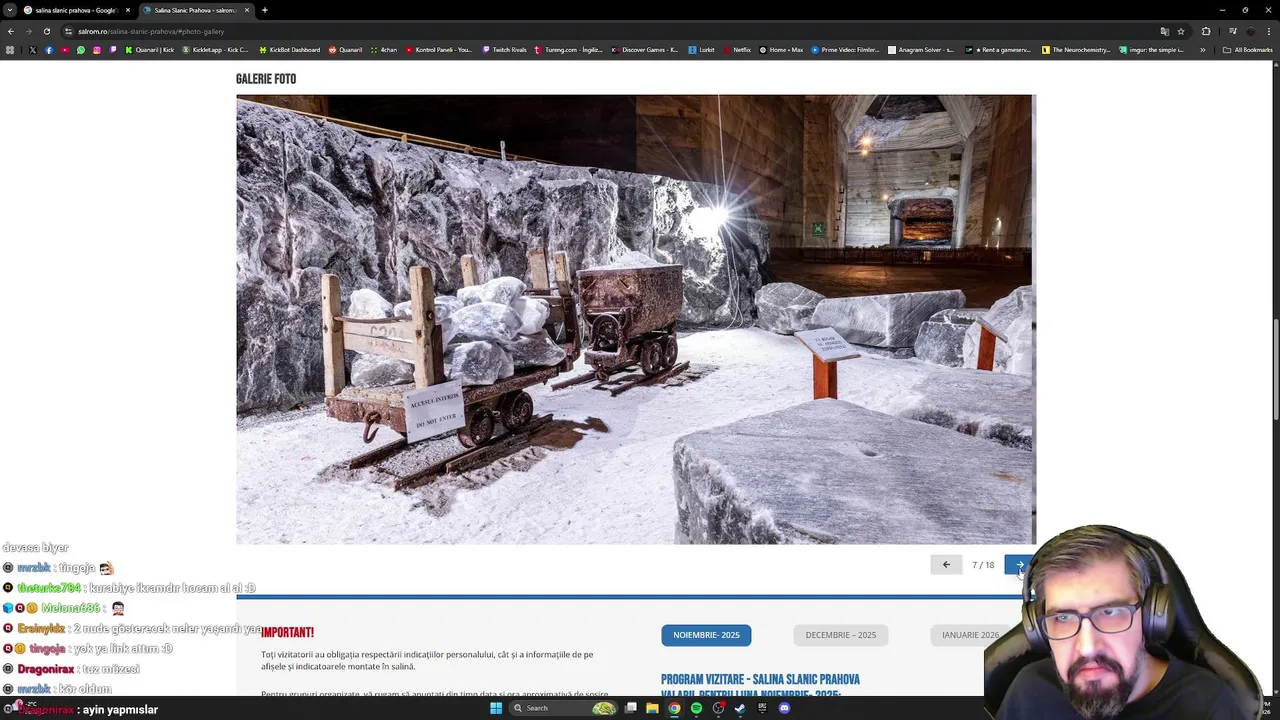This screenshot has height=720, width=1280.
Task: Open the Tureng.com bookmark
Action: coord(568,49)
